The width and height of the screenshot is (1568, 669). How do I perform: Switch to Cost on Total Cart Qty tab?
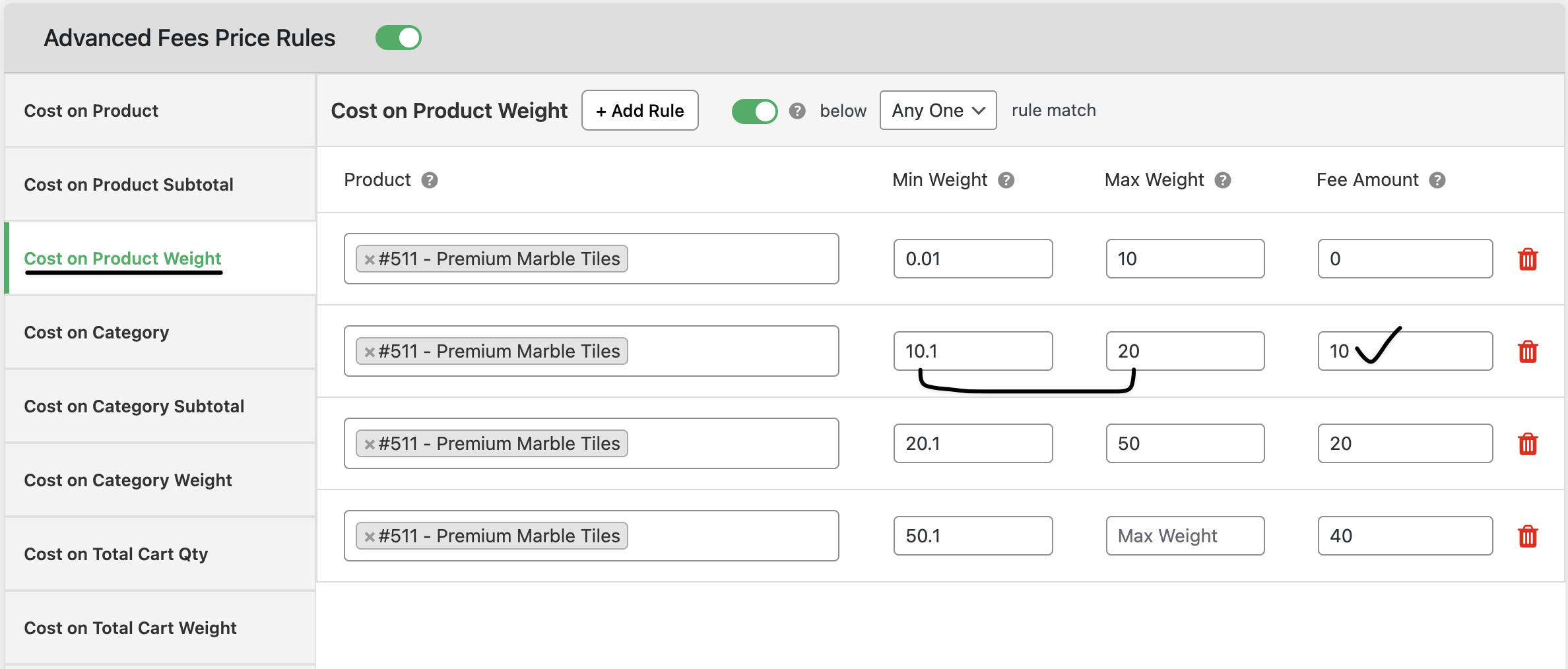click(116, 554)
